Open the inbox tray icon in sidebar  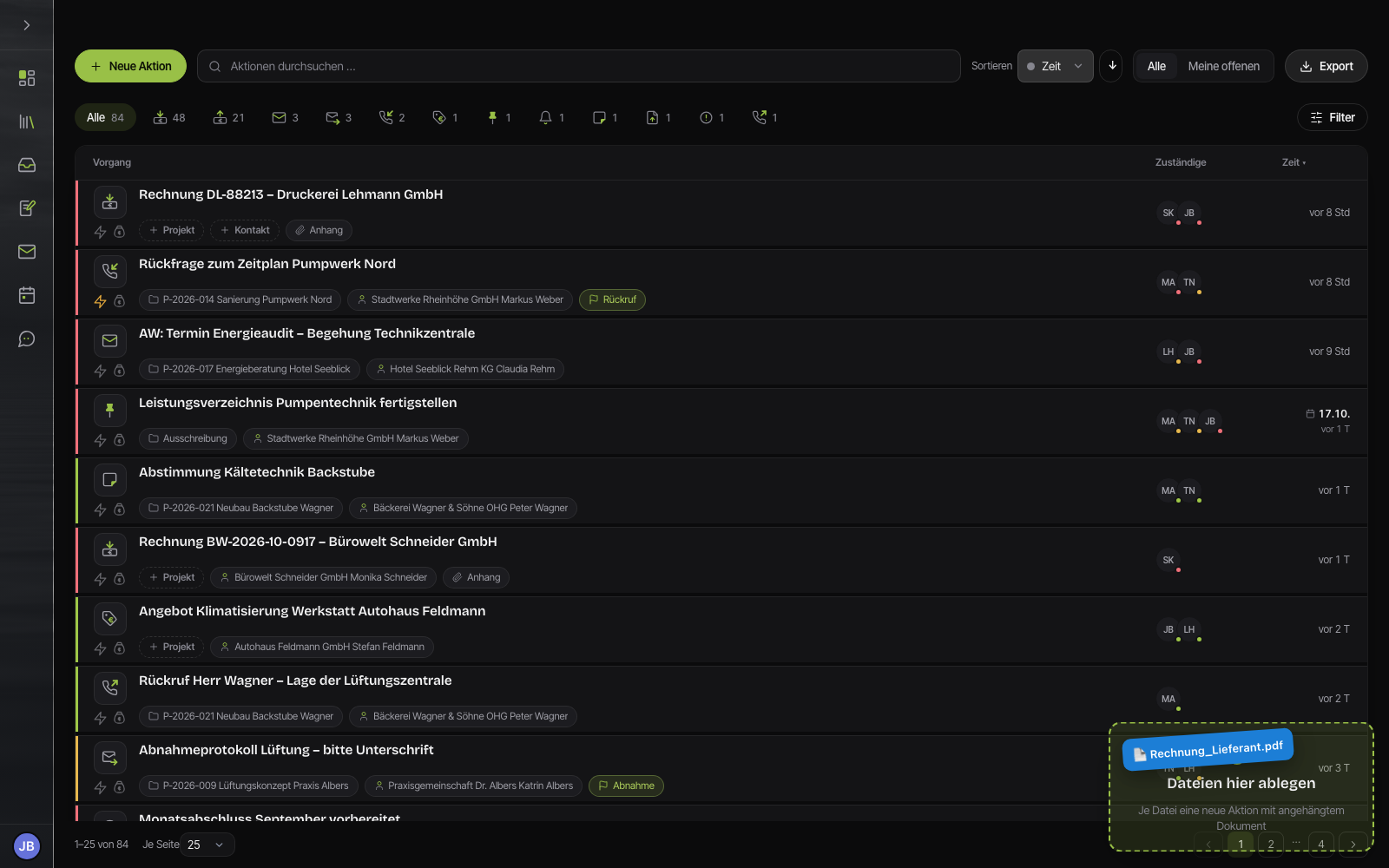point(27,165)
